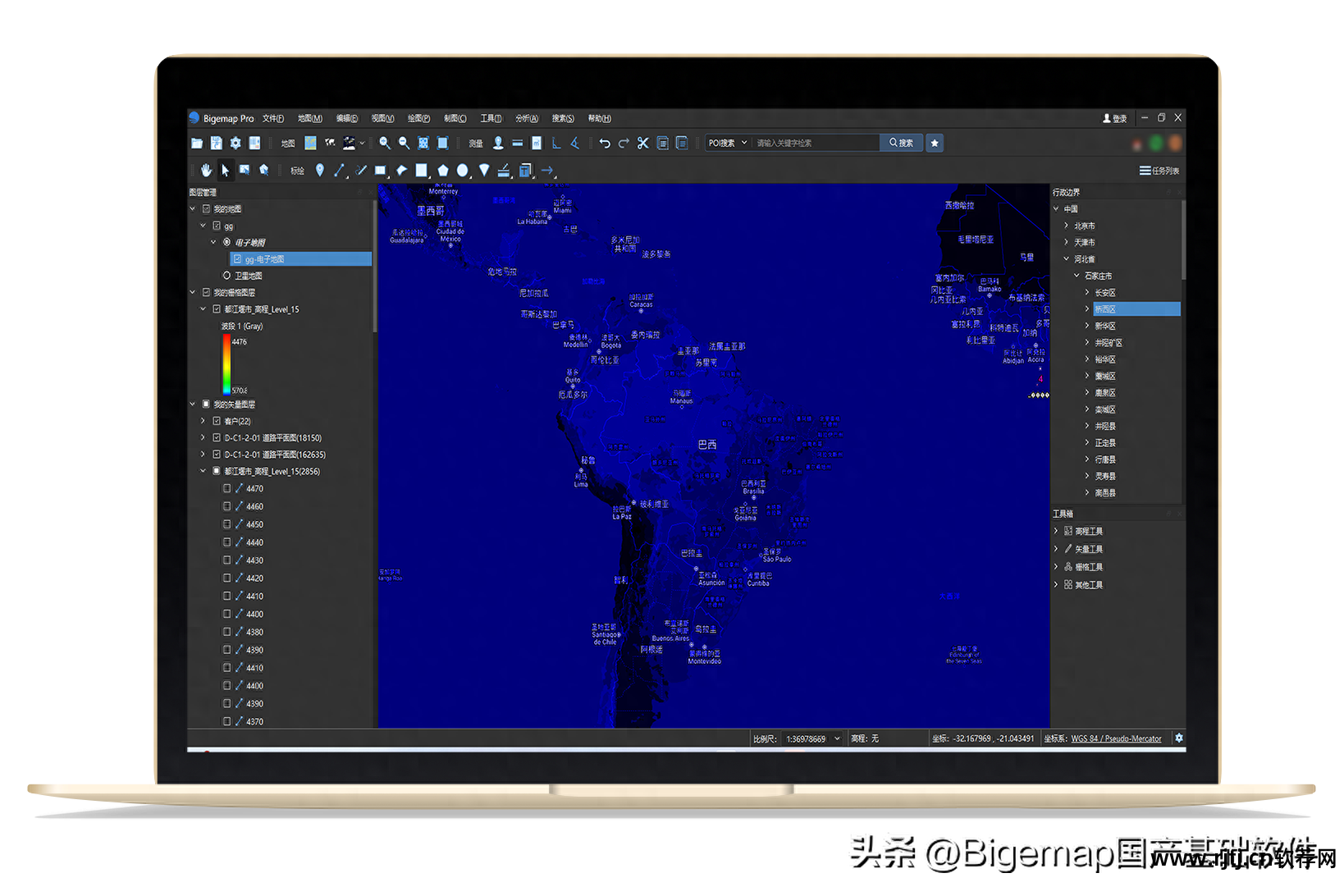Toggle checkbox for contour 4450
The height and width of the screenshot is (896, 1344).
pyautogui.click(x=226, y=524)
